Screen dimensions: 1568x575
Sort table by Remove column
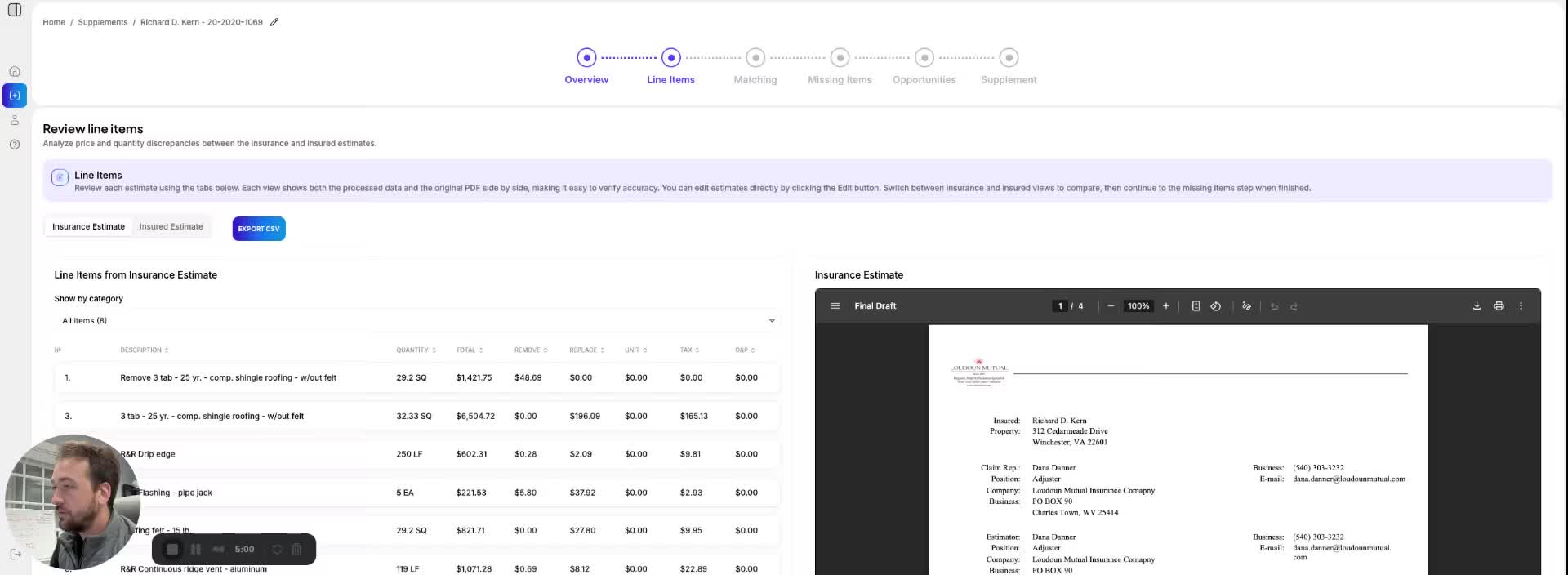pos(531,350)
